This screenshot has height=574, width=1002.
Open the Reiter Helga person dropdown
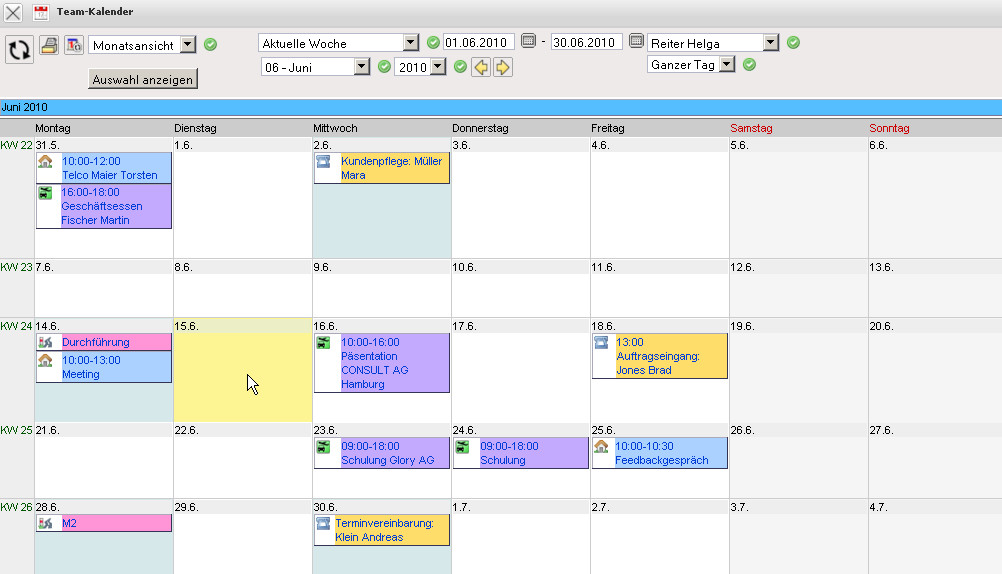coord(770,43)
